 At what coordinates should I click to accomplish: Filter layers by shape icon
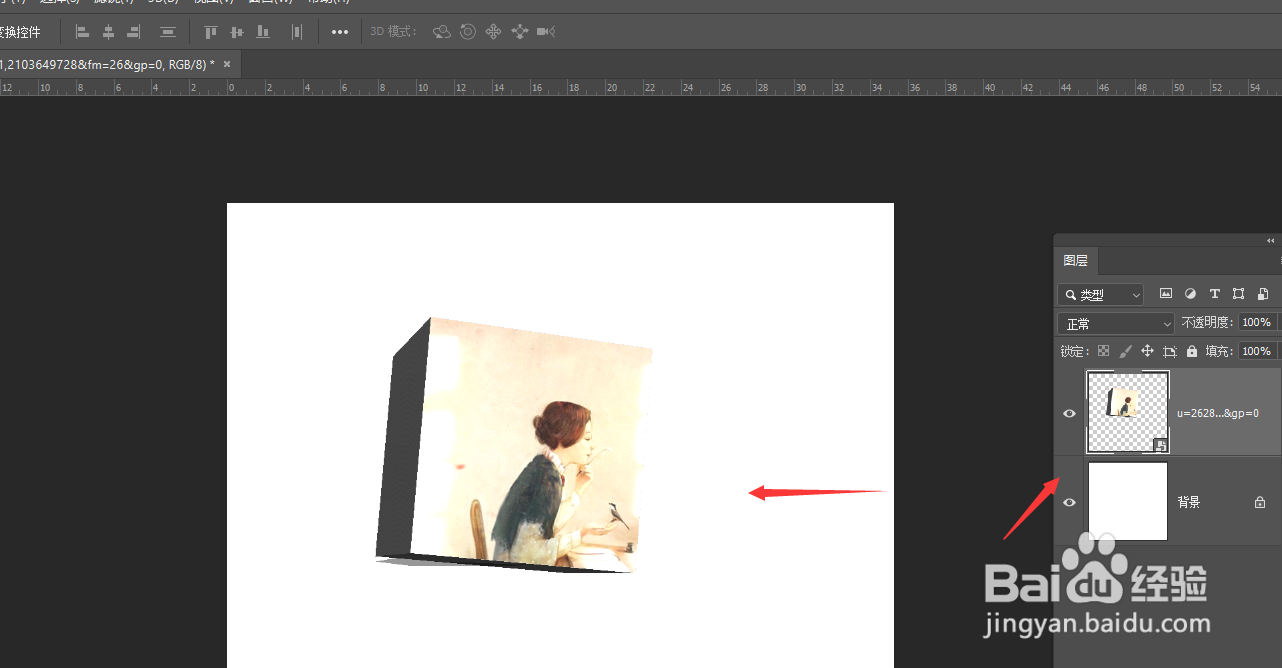1238,294
